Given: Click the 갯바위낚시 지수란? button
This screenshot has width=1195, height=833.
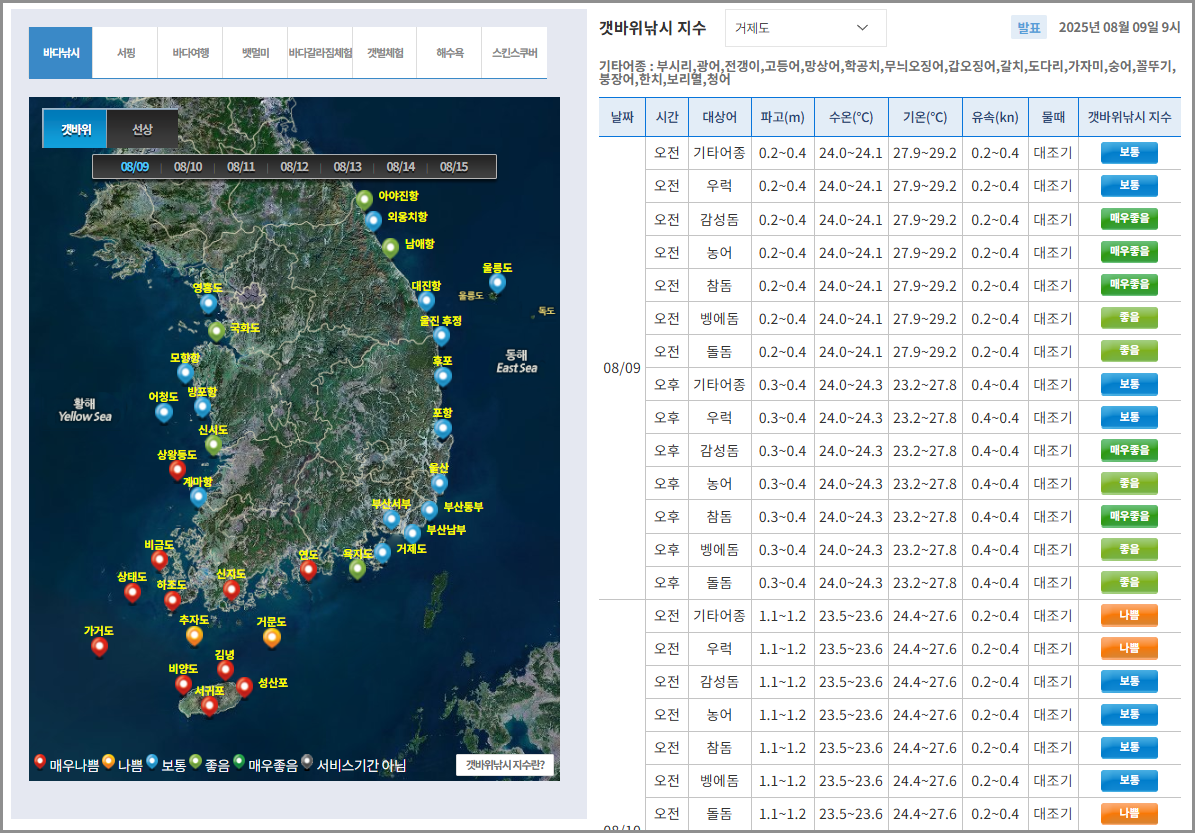Looking at the screenshot, I should click(505, 765).
